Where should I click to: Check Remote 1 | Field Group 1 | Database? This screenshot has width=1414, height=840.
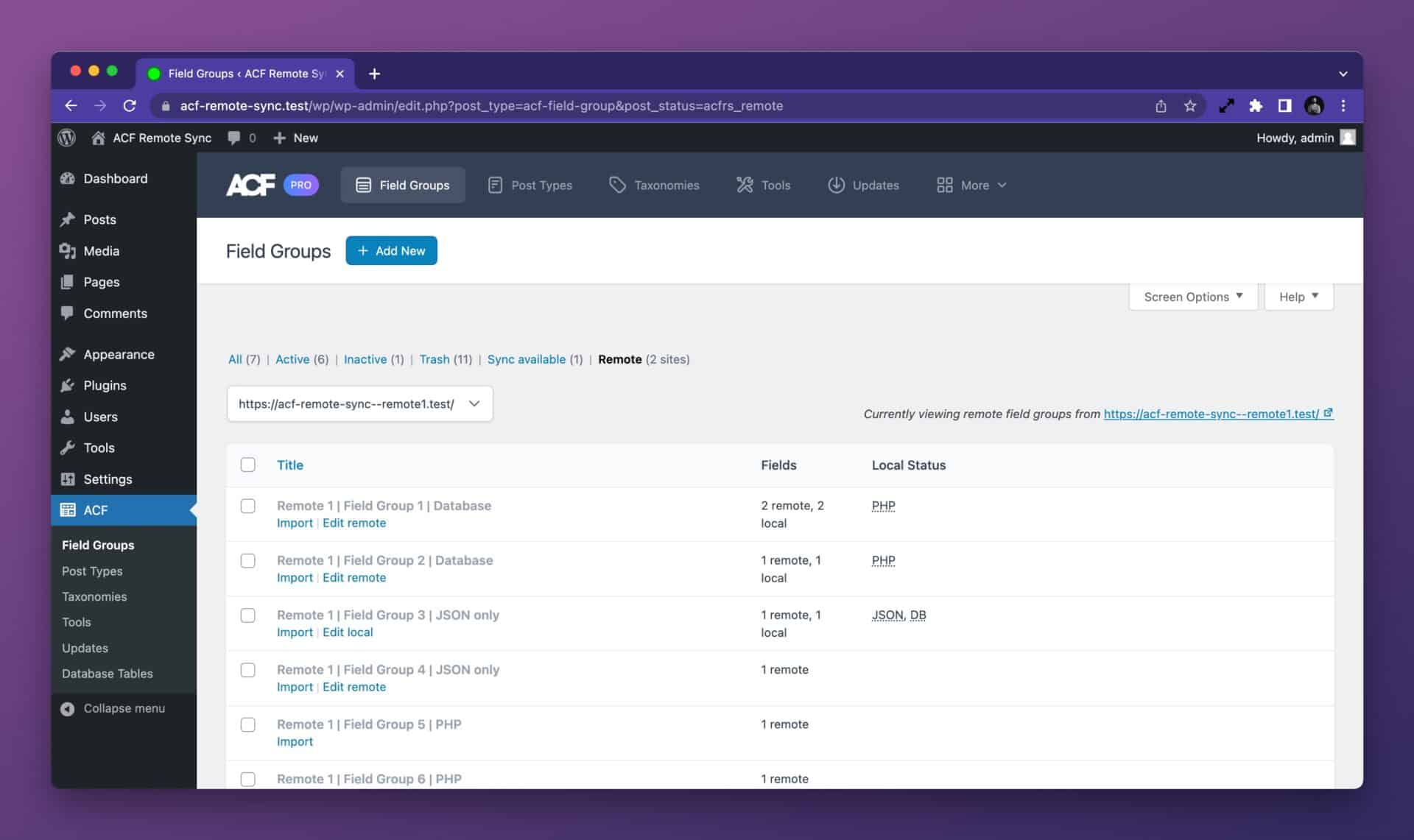[248, 507]
